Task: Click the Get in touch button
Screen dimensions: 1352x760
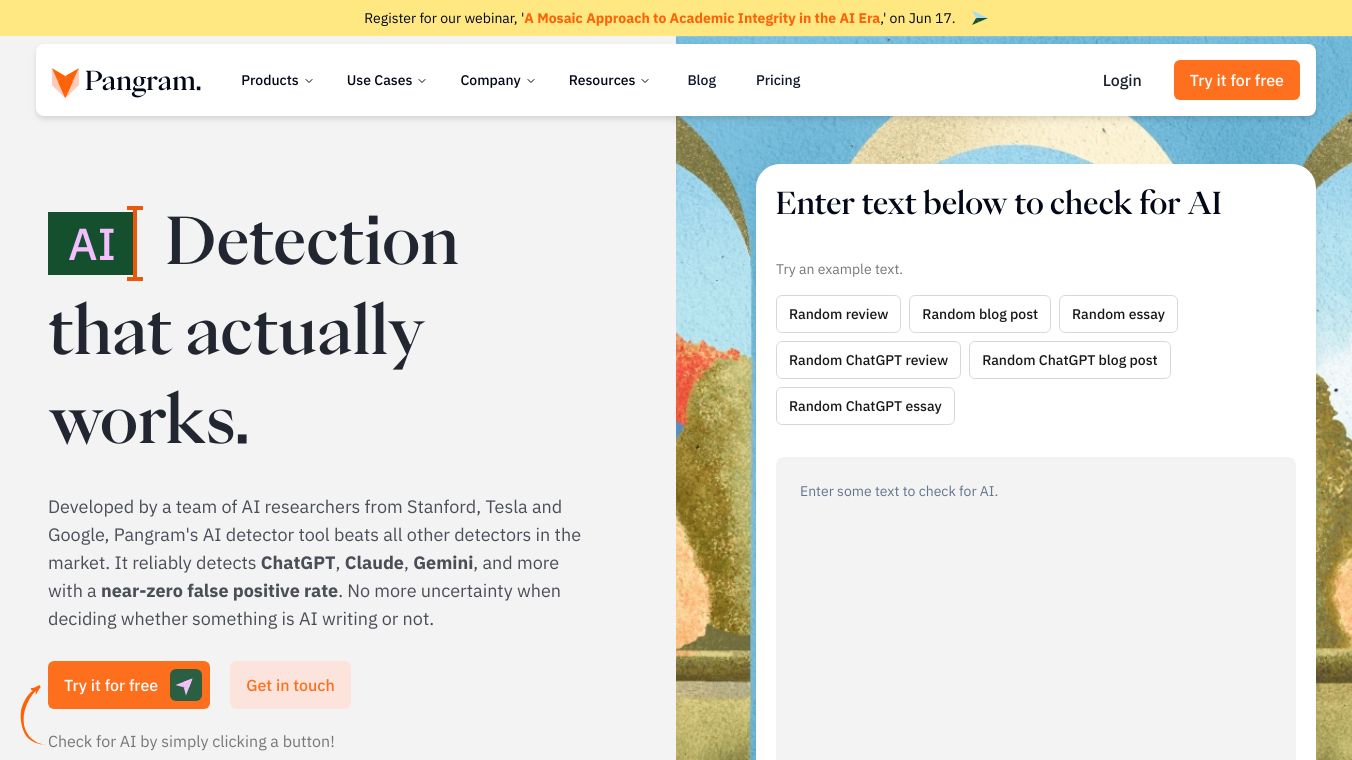Action: pyautogui.click(x=290, y=685)
